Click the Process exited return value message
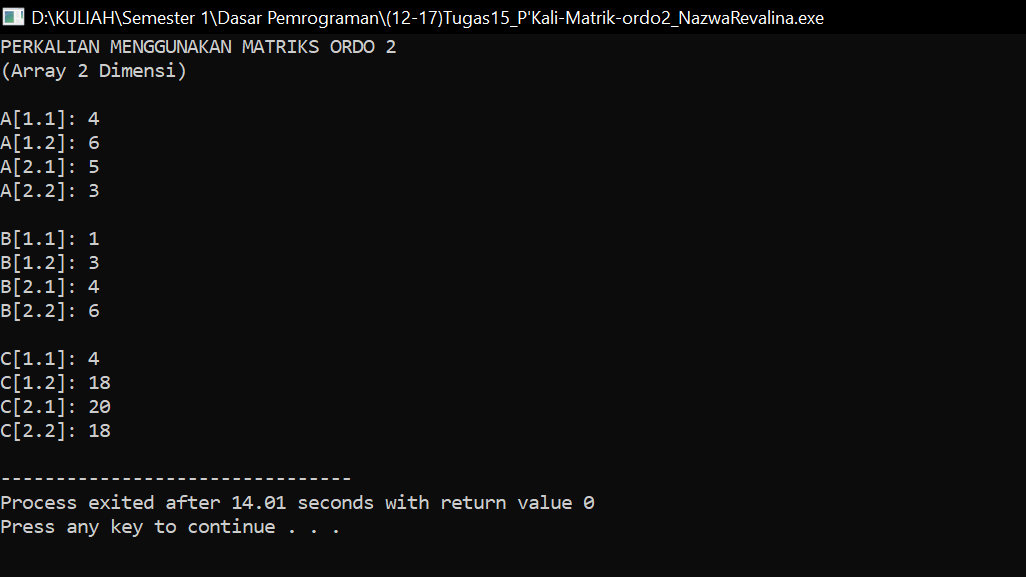Image resolution: width=1026 pixels, height=577 pixels. coord(296,502)
